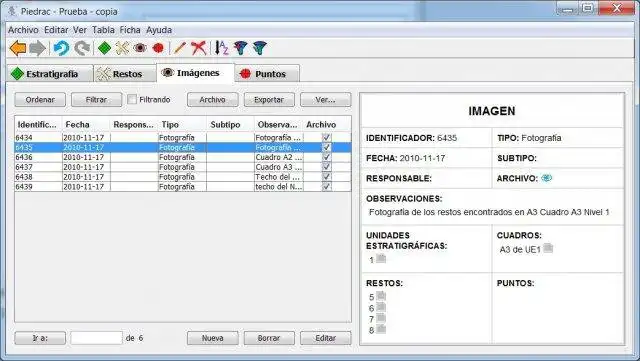Open the sheet icon next to A3 de UE1
Viewport: 640px width, 361px height.
click(x=548, y=248)
